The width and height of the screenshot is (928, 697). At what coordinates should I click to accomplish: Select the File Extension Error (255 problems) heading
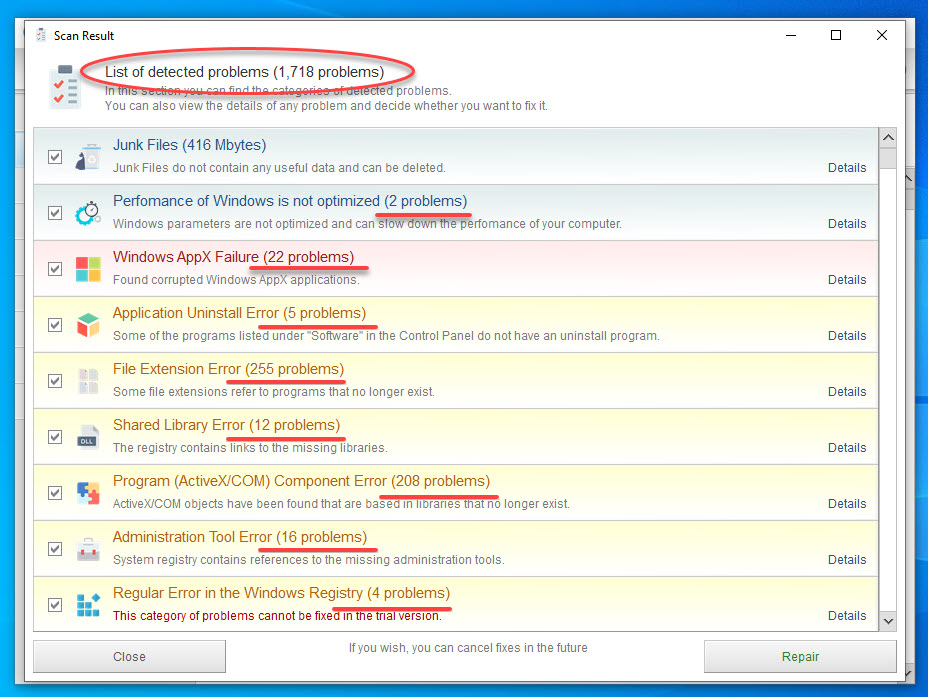(x=228, y=369)
